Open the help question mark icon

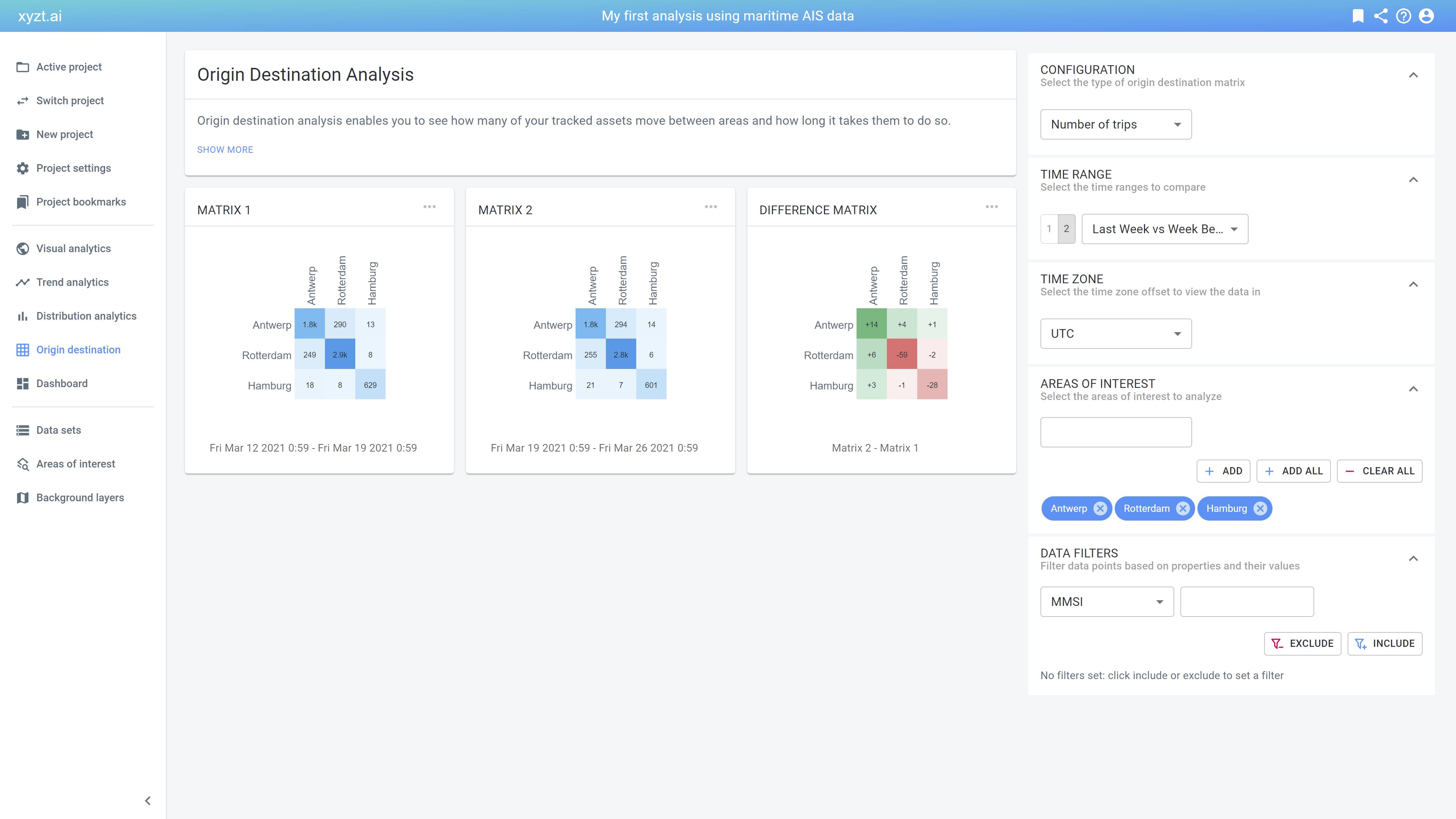pos(1403,16)
